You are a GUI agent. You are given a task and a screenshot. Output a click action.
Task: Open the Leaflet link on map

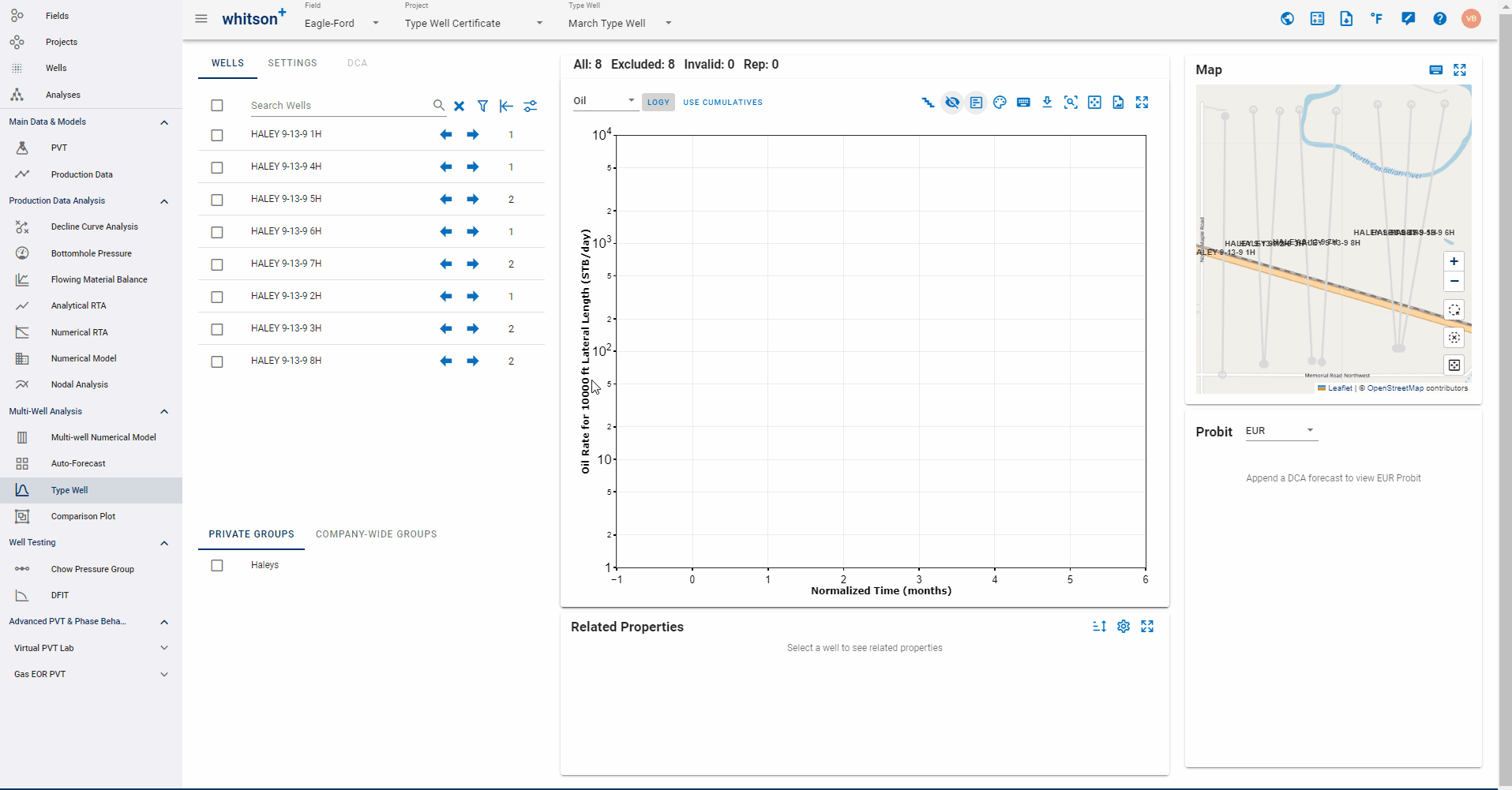pyautogui.click(x=1340, y=388)
